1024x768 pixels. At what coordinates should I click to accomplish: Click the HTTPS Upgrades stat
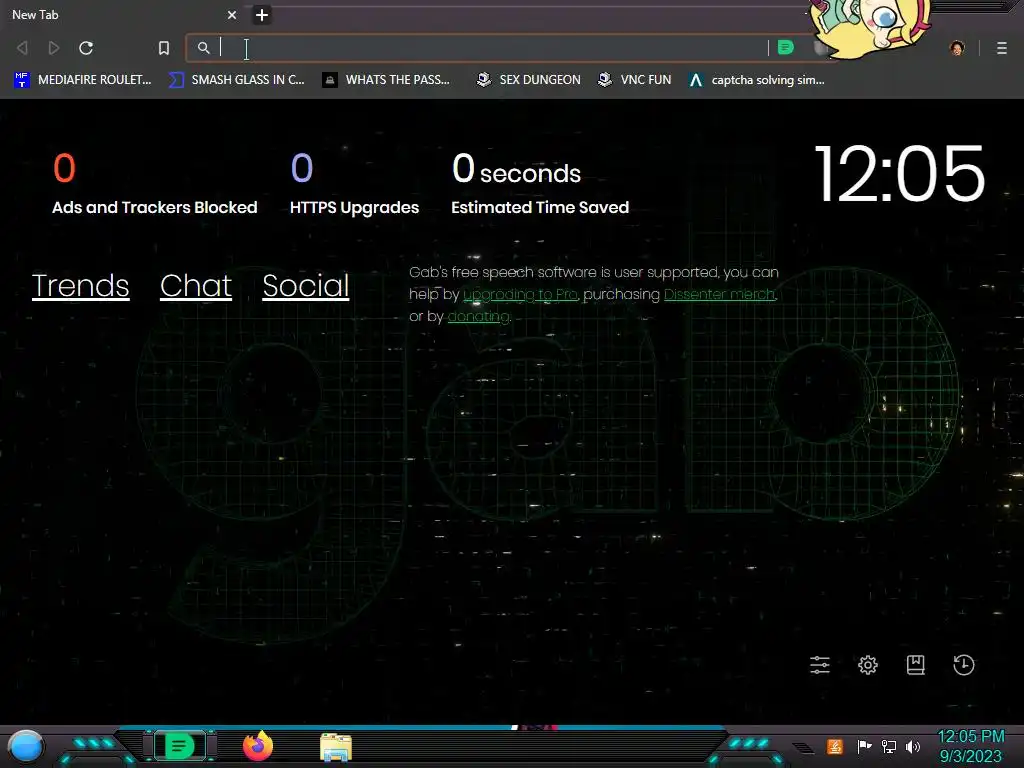[355, 184]
